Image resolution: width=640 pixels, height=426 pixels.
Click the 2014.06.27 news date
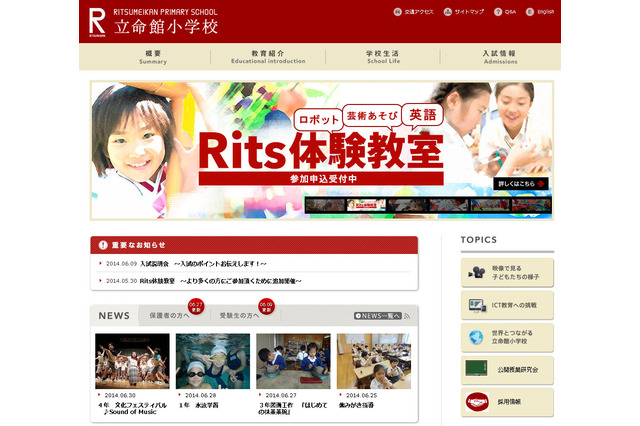281,395
